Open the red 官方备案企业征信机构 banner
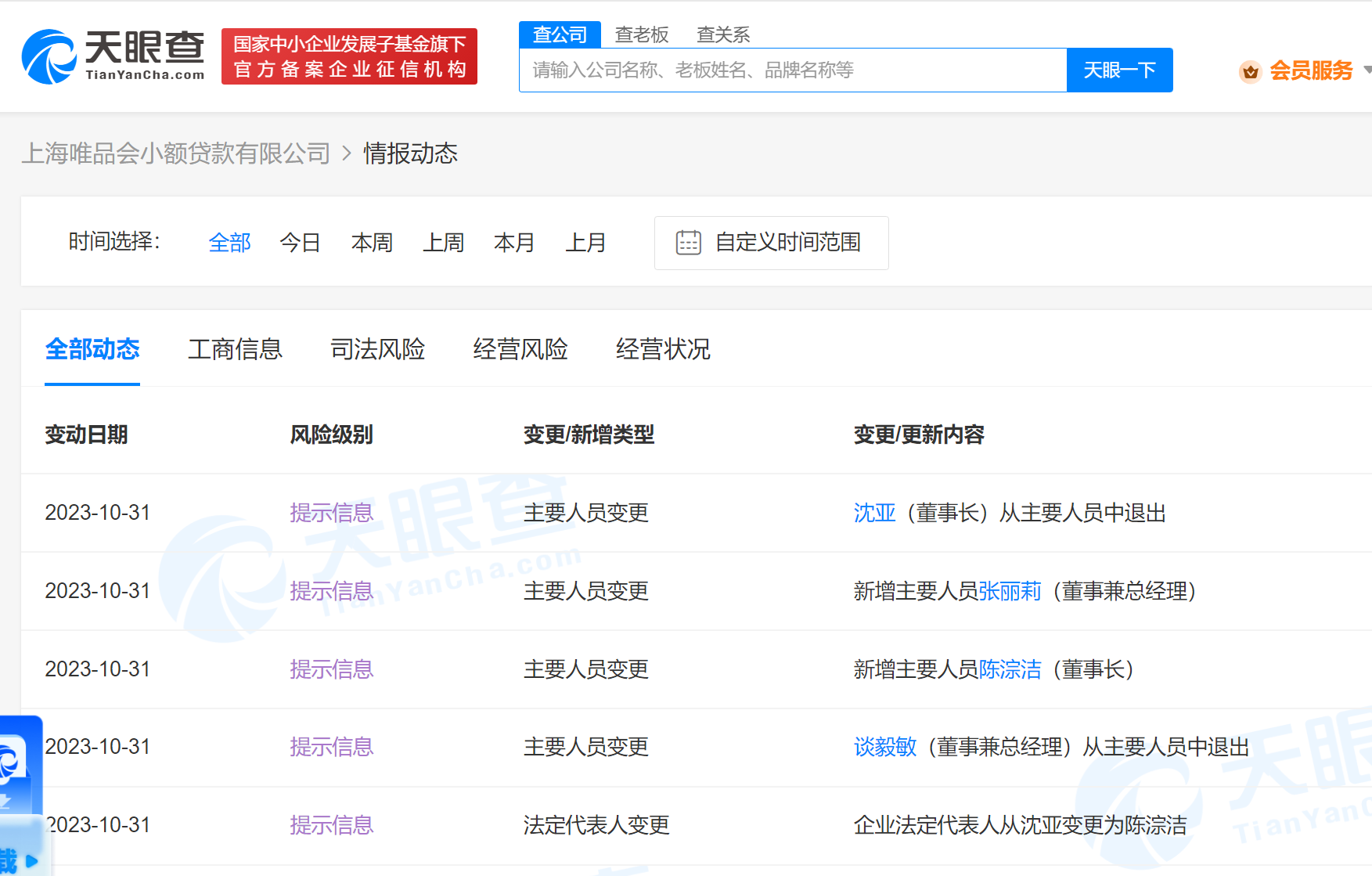The height and width of the screenshot is (876, 1372). point(349,56)
